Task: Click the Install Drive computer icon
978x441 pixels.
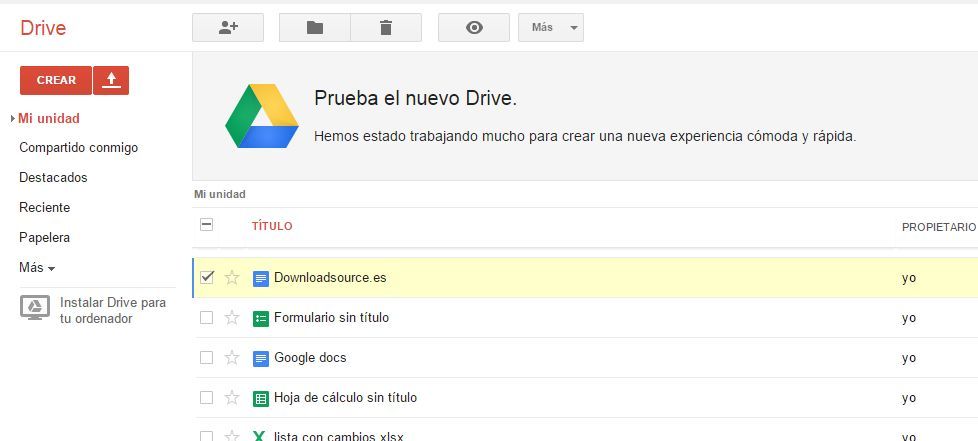Action: [x=35, y=308]
